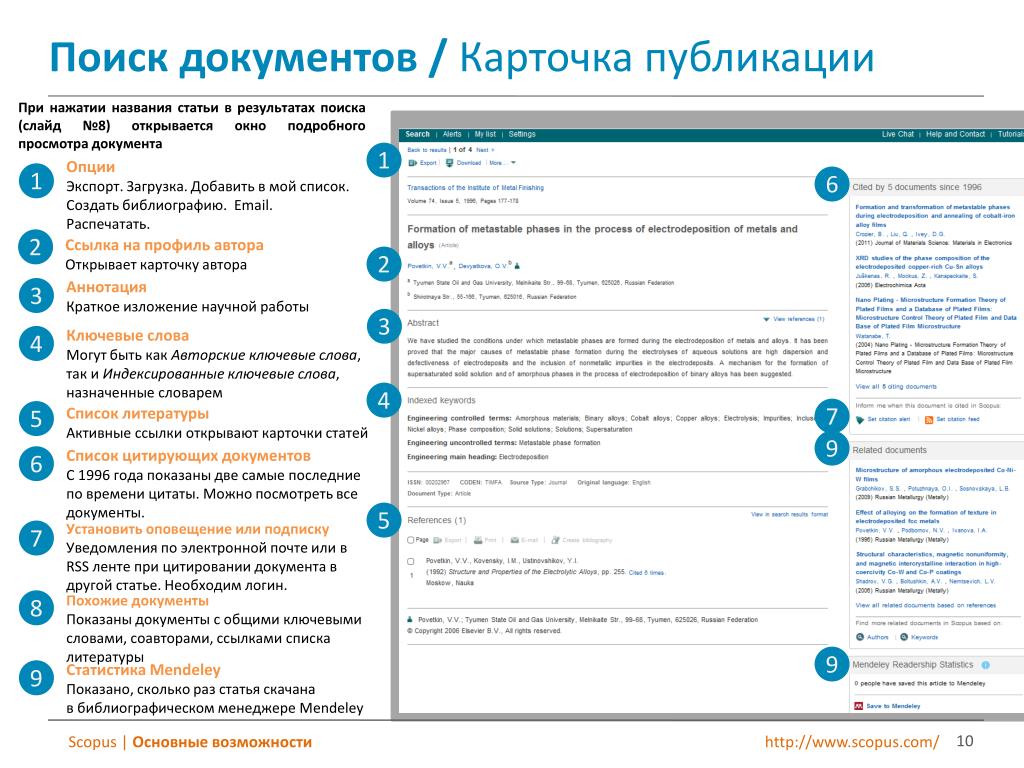
Task: Click the references Print icon
Action: 478,540
